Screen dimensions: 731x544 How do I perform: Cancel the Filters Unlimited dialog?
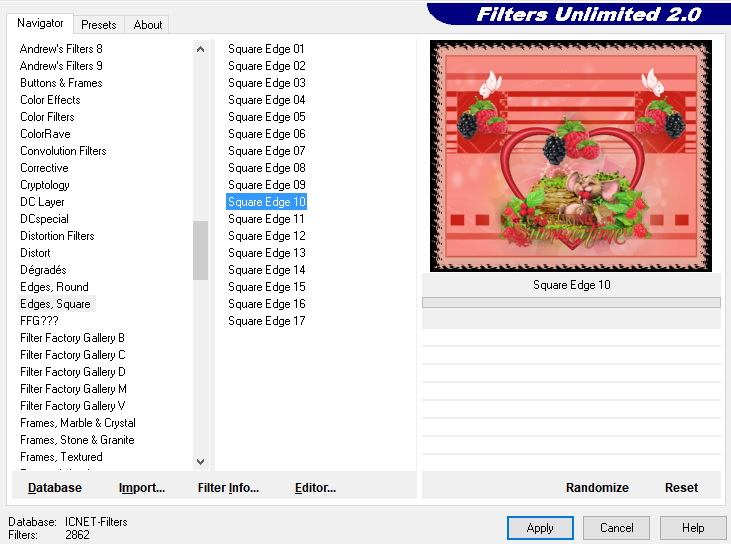[616, 528]
